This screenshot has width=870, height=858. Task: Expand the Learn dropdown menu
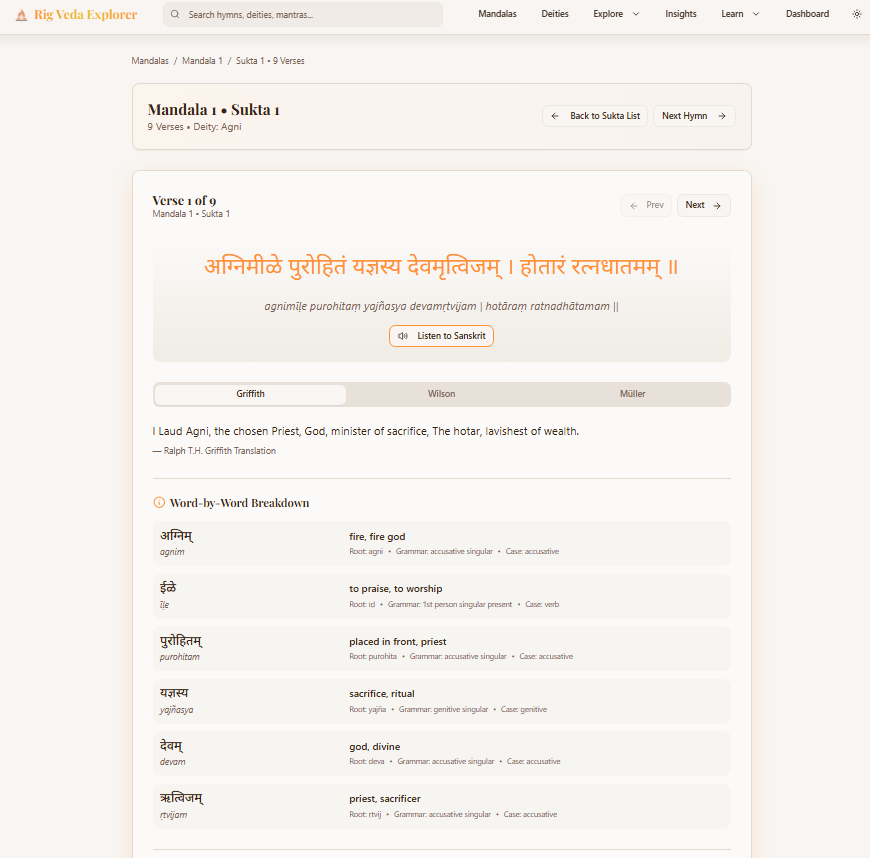pyautogui.click(x=734, y=14)
